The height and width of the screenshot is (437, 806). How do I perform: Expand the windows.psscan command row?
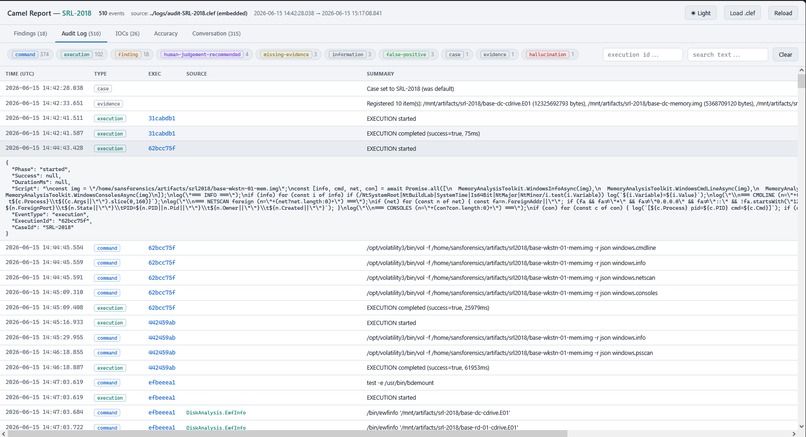tap(399, 353)
